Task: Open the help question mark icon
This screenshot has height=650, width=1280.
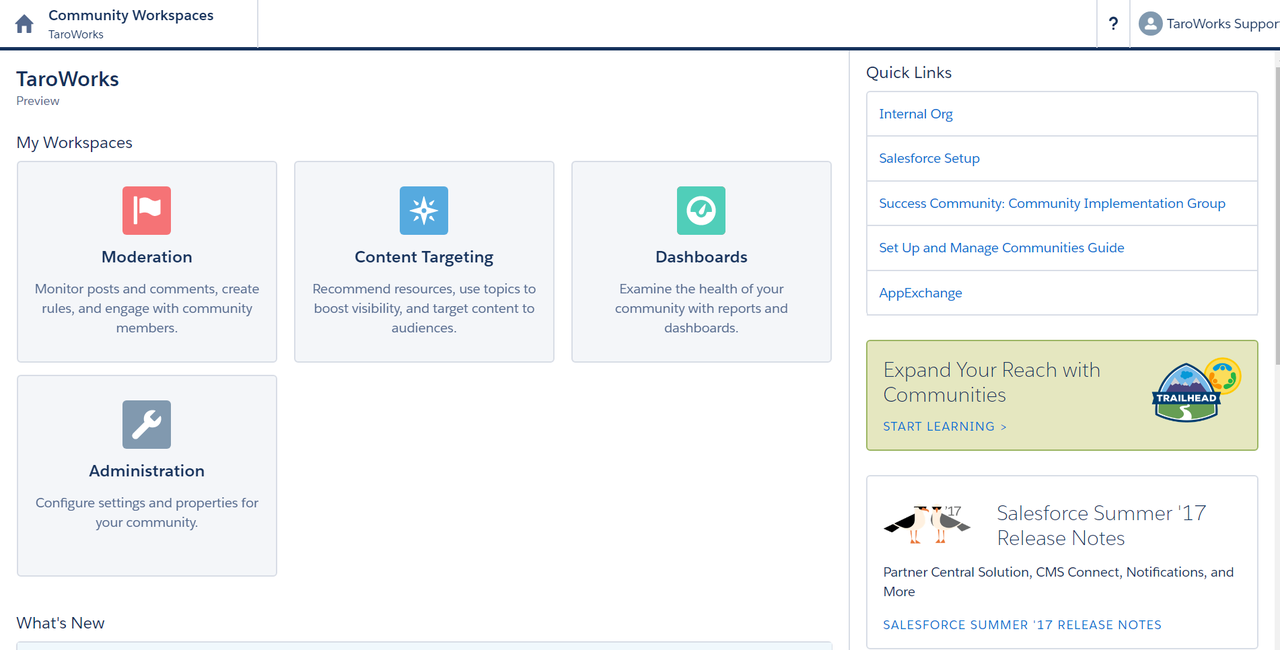Action: coord(1113,24)
